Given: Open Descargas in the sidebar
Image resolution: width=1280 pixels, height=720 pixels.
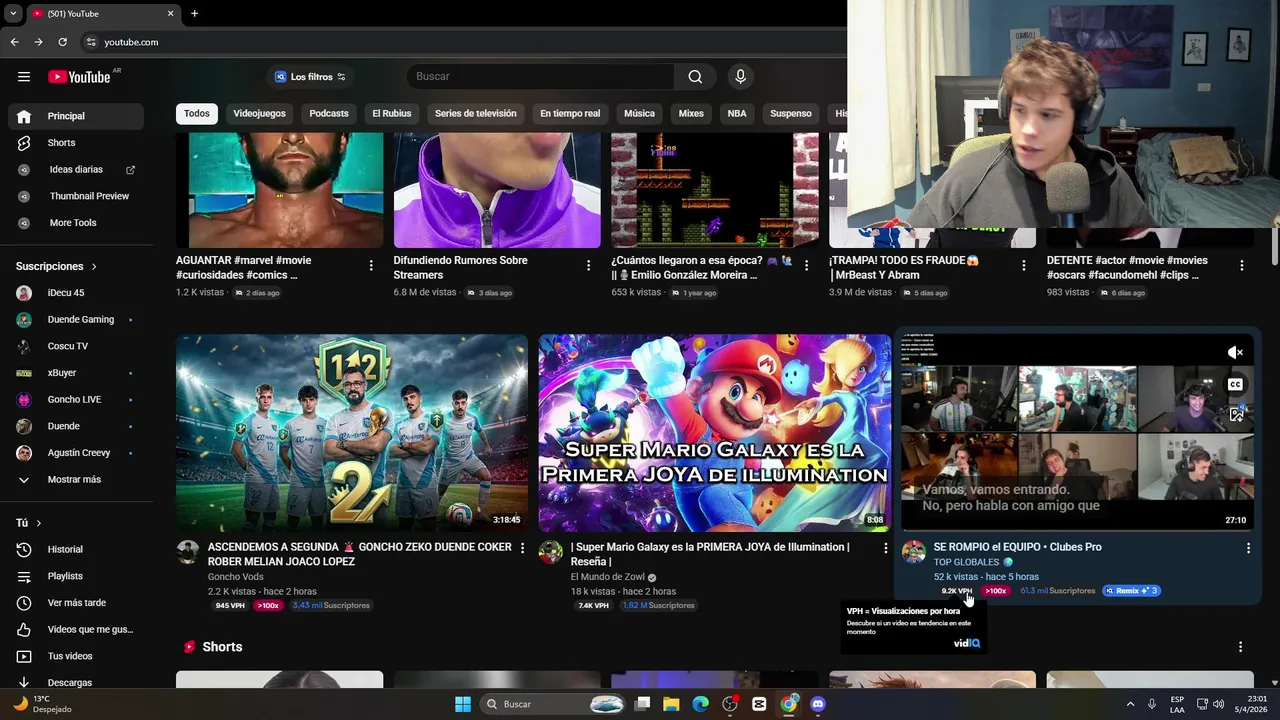Looking at the screenshot, I should click(x=76, y=682).
